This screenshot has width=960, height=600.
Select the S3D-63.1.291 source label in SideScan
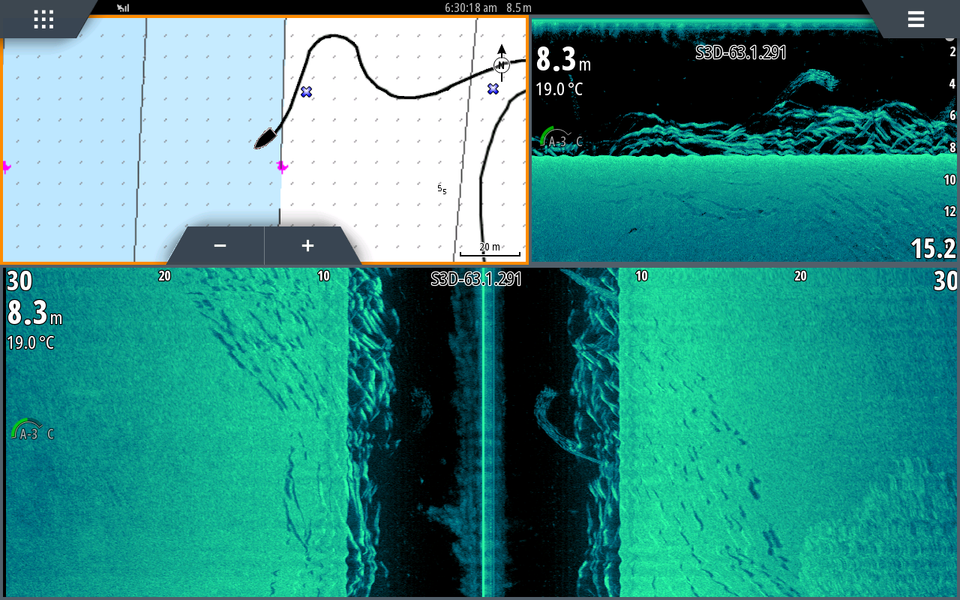click(x=476, y=280)
